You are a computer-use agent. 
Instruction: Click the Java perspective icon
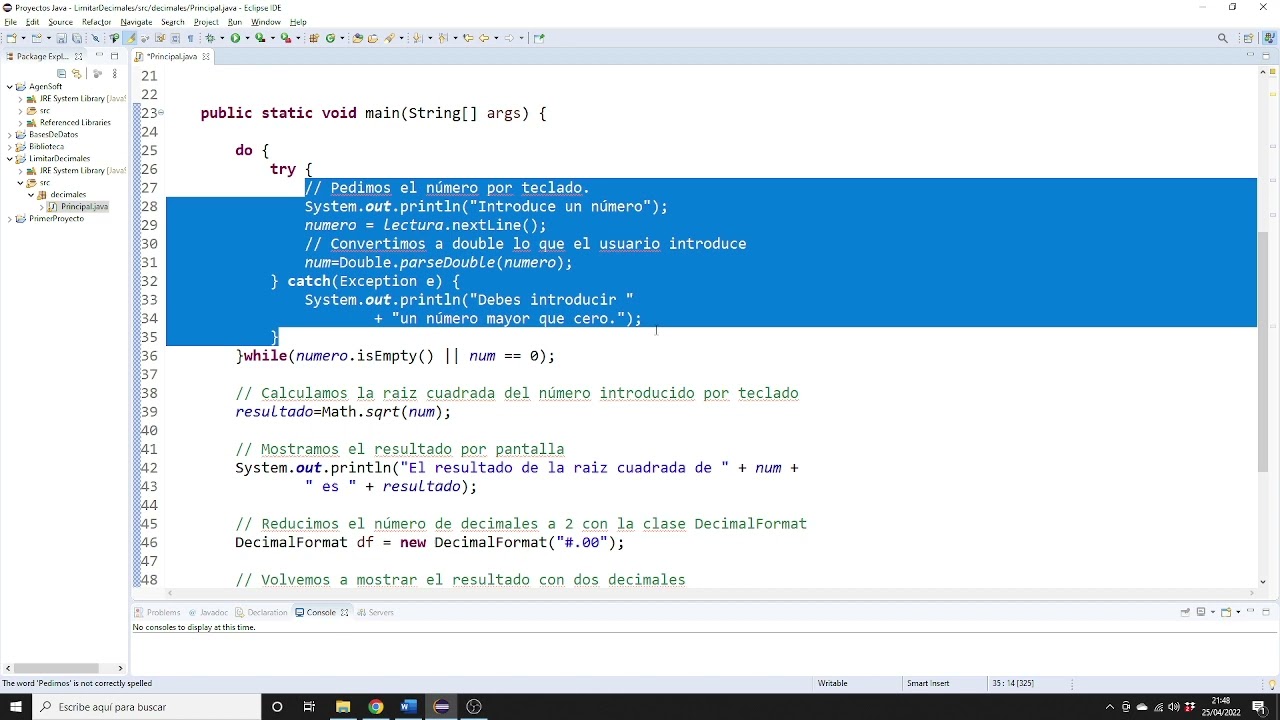(x=1267, y=38)
